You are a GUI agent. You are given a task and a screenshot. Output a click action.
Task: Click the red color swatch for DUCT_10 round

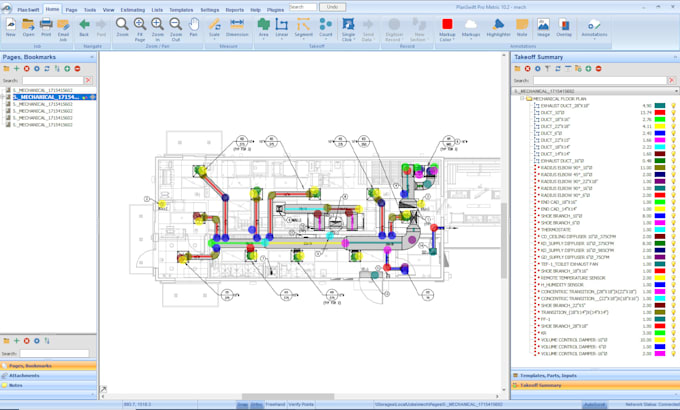pyautogui.click(x=660, y=112)
